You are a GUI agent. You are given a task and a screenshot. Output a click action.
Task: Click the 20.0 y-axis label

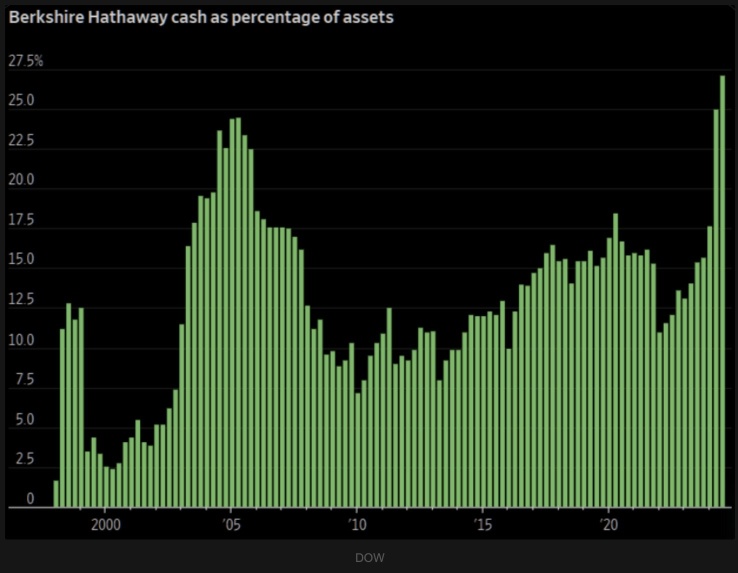(23, 181)
